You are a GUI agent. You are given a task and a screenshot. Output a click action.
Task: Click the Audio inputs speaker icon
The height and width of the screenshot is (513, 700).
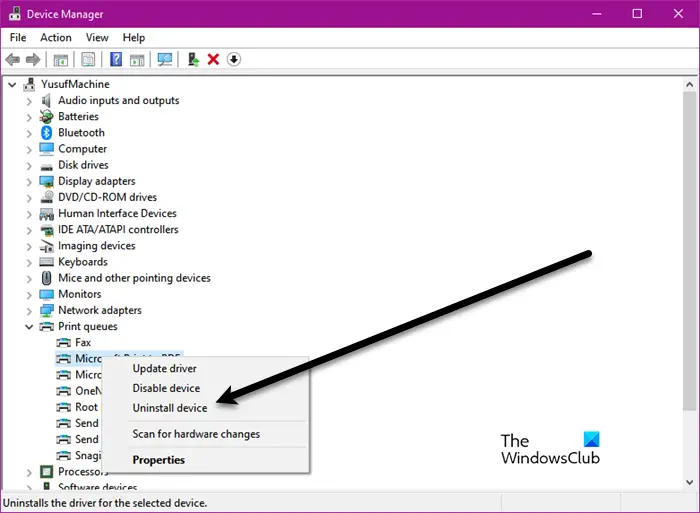(46, 100)
